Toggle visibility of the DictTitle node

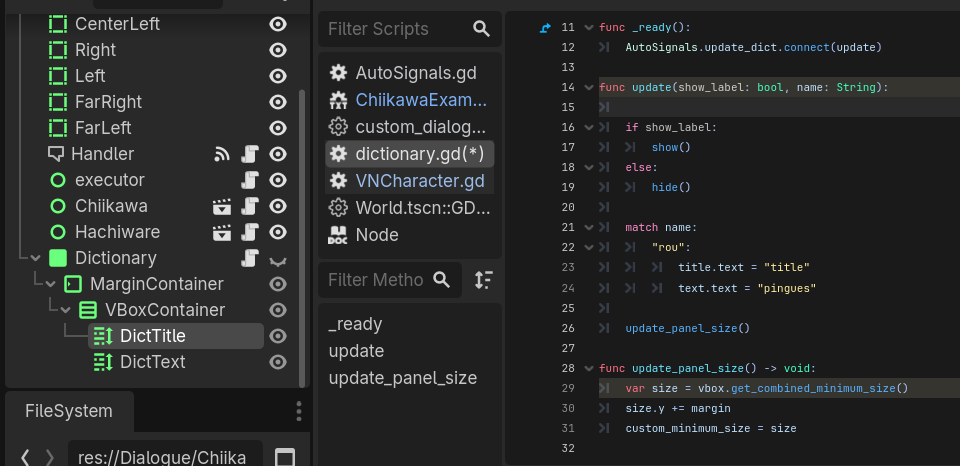[x=279, y=336]
